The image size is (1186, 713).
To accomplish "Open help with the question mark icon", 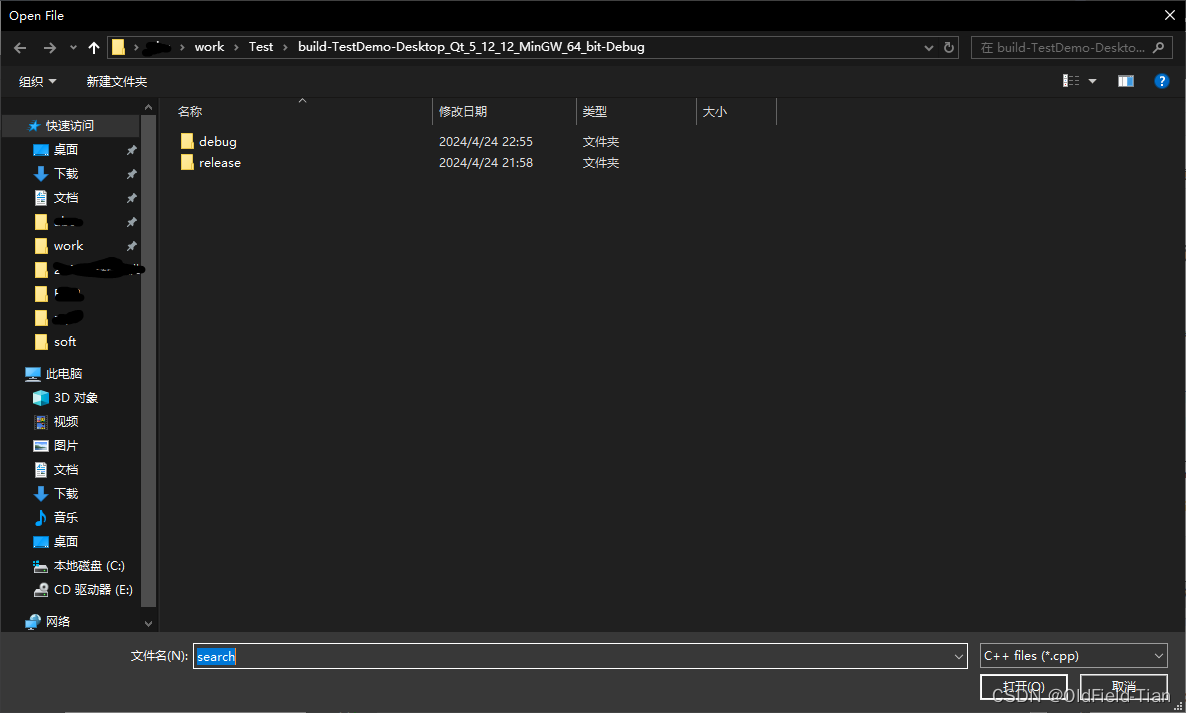I will coord(1162,81).
